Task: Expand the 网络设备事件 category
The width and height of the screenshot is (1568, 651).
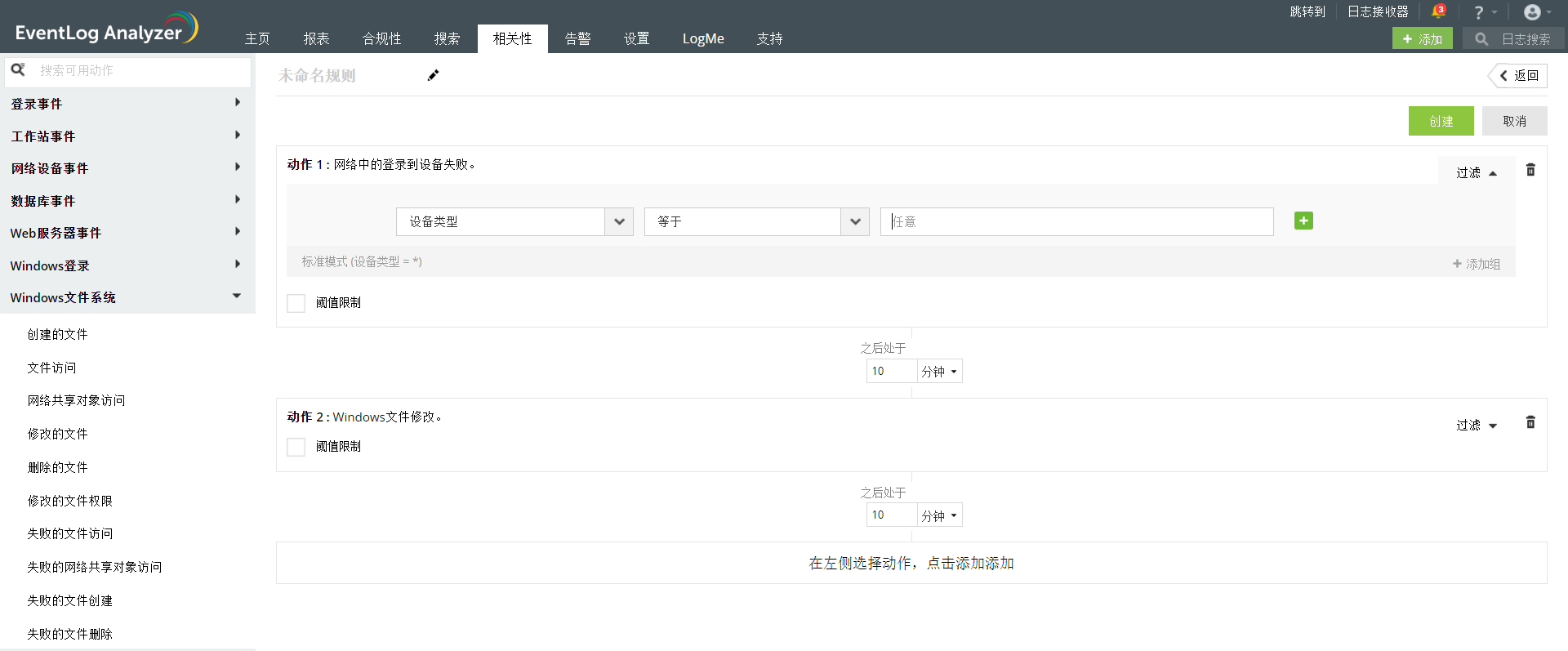Action: point(127,168)
